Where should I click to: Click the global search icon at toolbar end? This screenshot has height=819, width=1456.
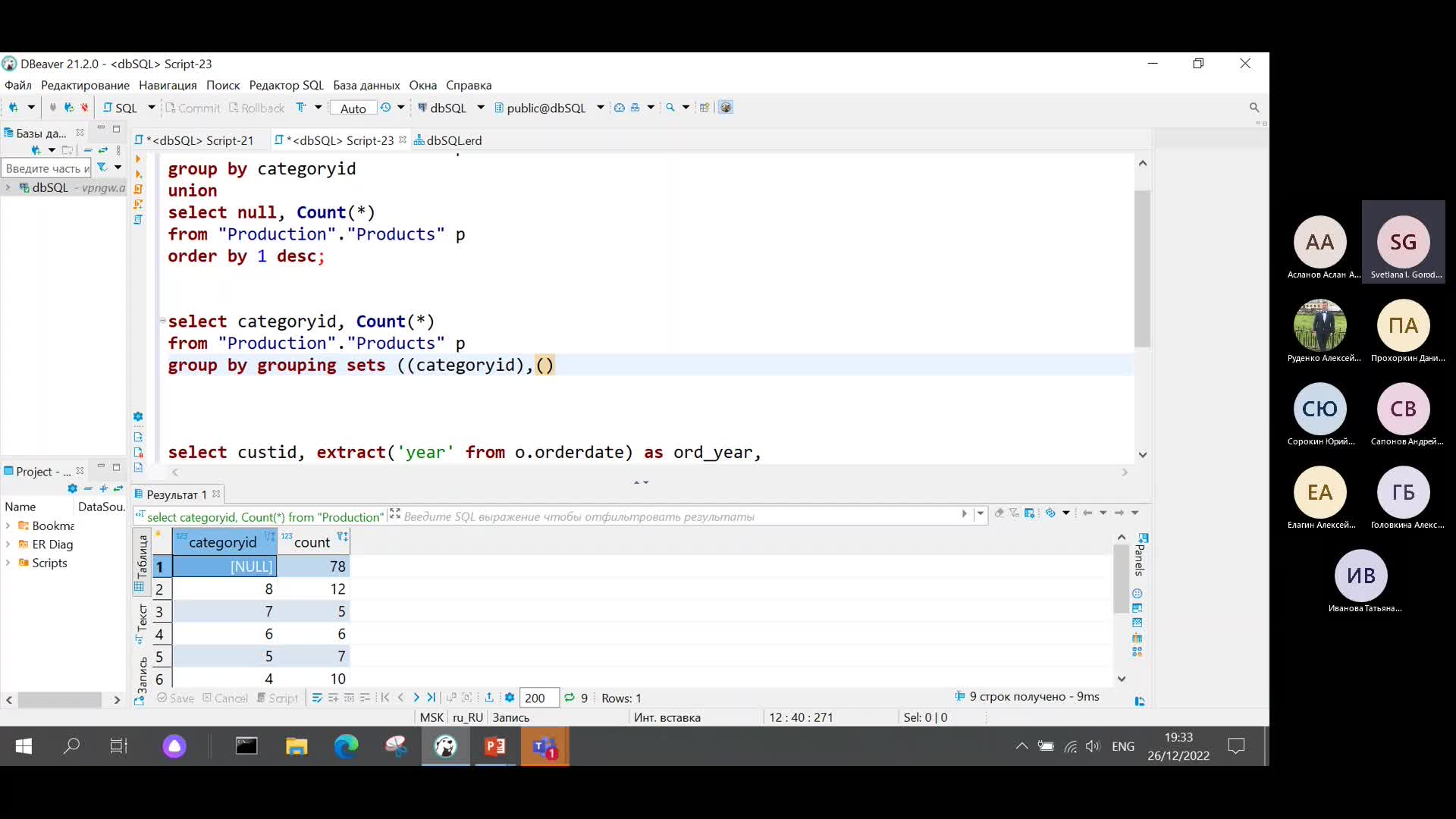[x=1254, y=108]
